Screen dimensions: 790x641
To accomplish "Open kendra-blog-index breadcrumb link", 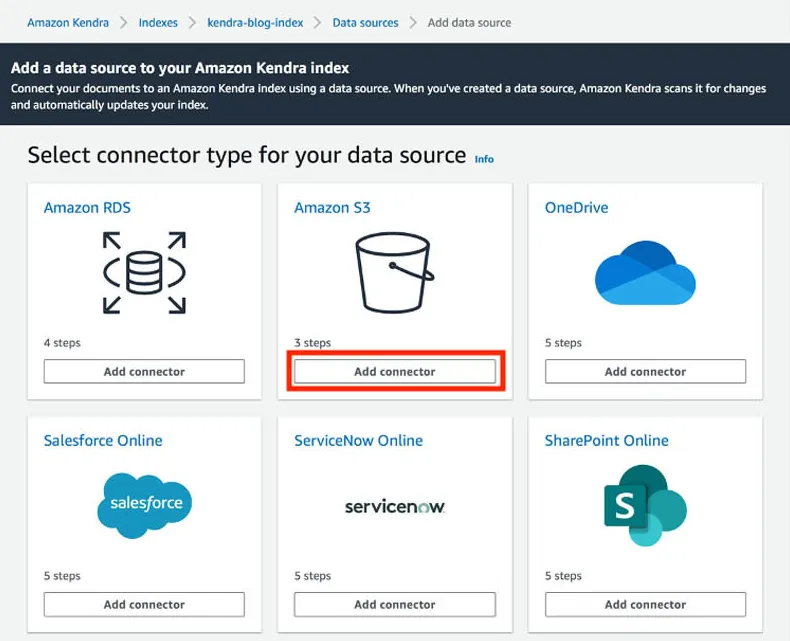I will coord(255,23).
